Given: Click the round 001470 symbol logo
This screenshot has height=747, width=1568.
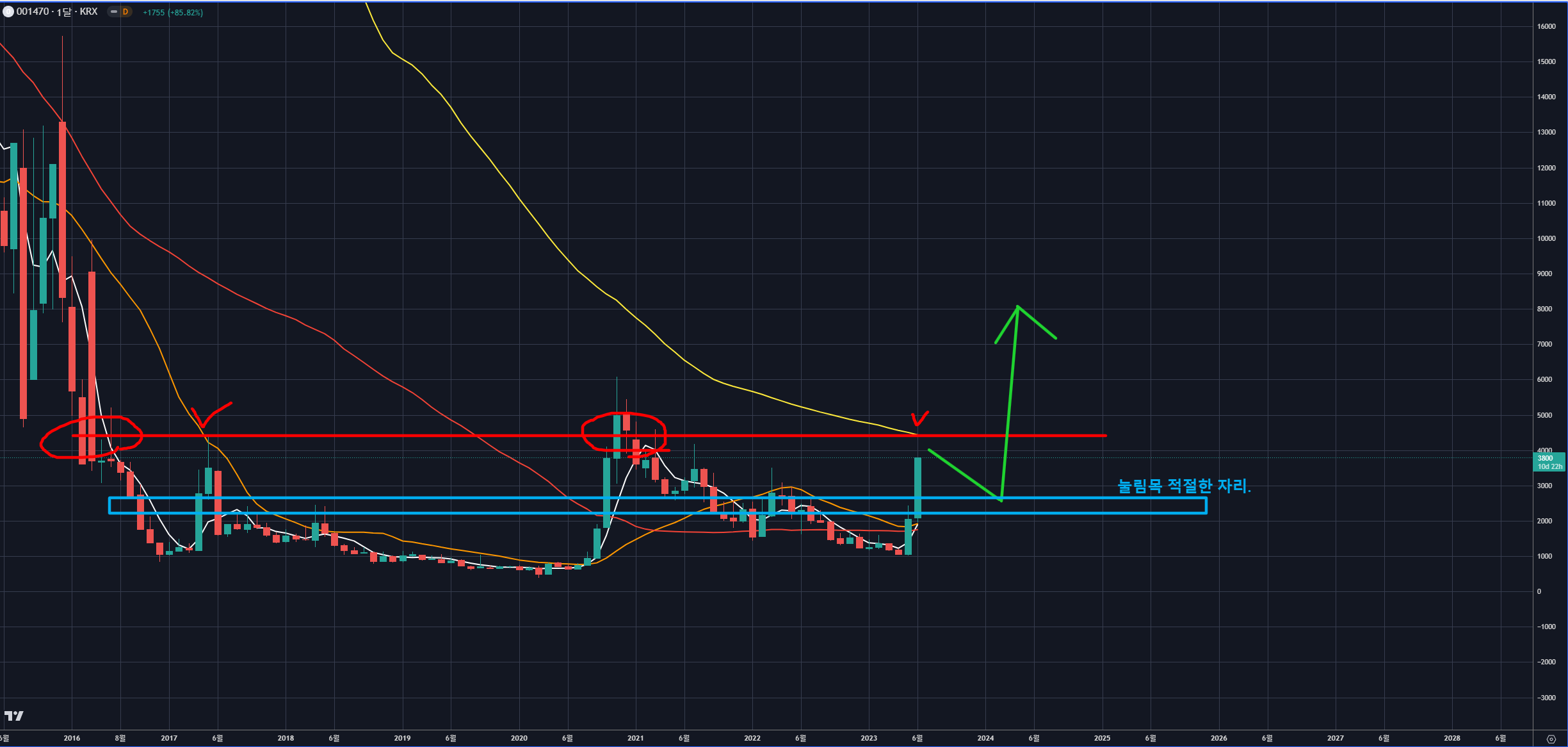Looking at the screenshot, I should [8, 12].
